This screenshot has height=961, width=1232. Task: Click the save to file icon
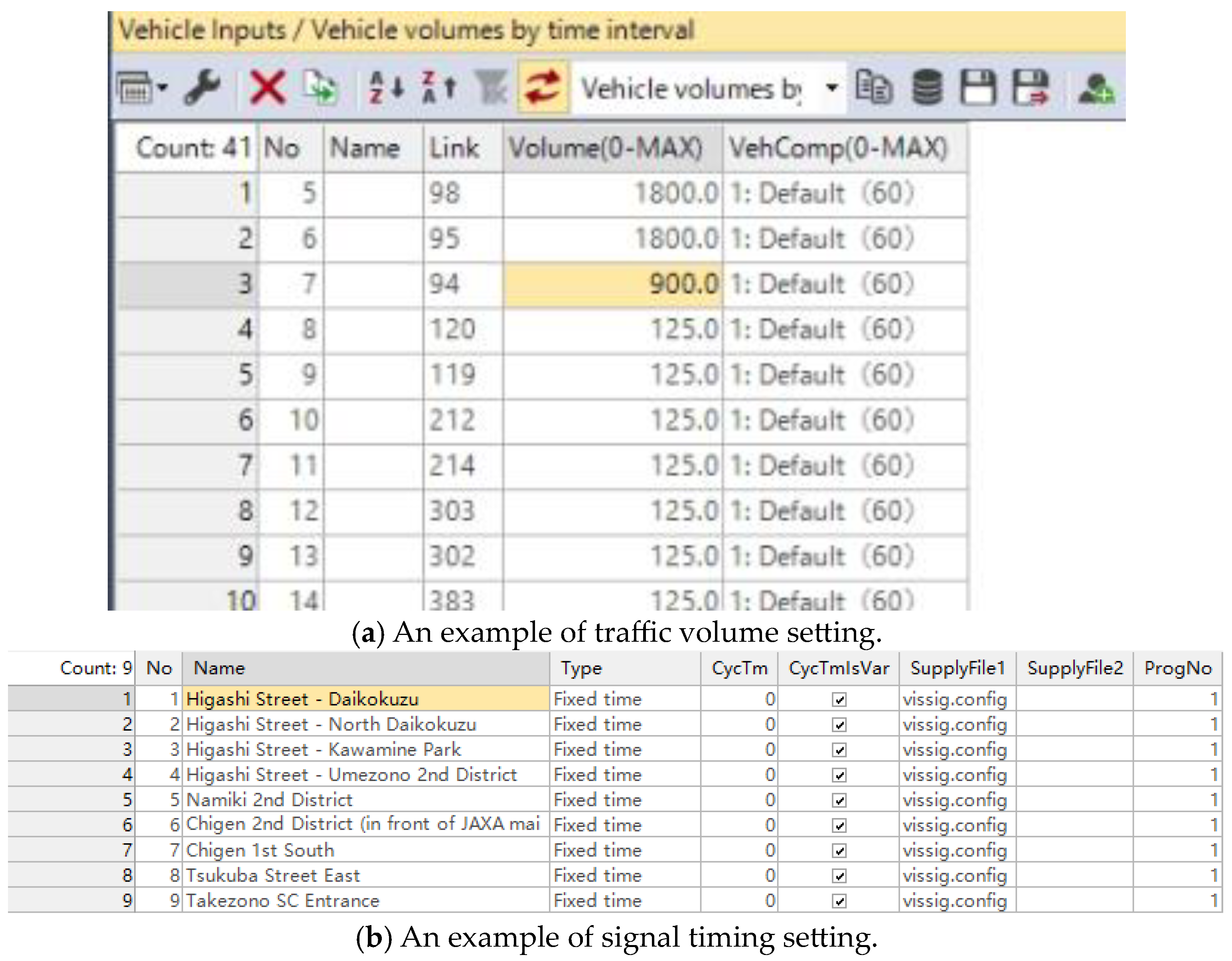(x=979, y=87)
